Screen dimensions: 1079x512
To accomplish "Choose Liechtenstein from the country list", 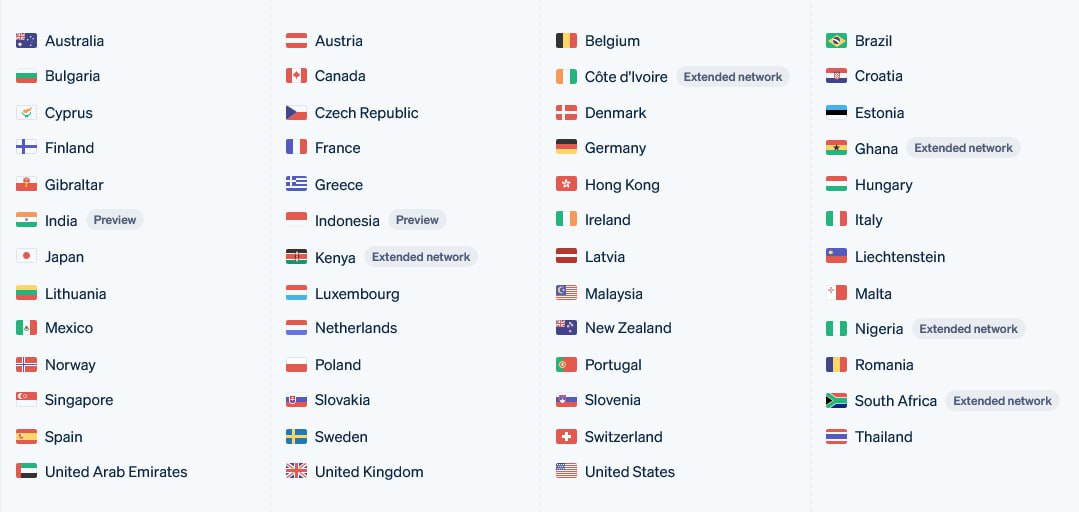I will [x=899, y=257].
